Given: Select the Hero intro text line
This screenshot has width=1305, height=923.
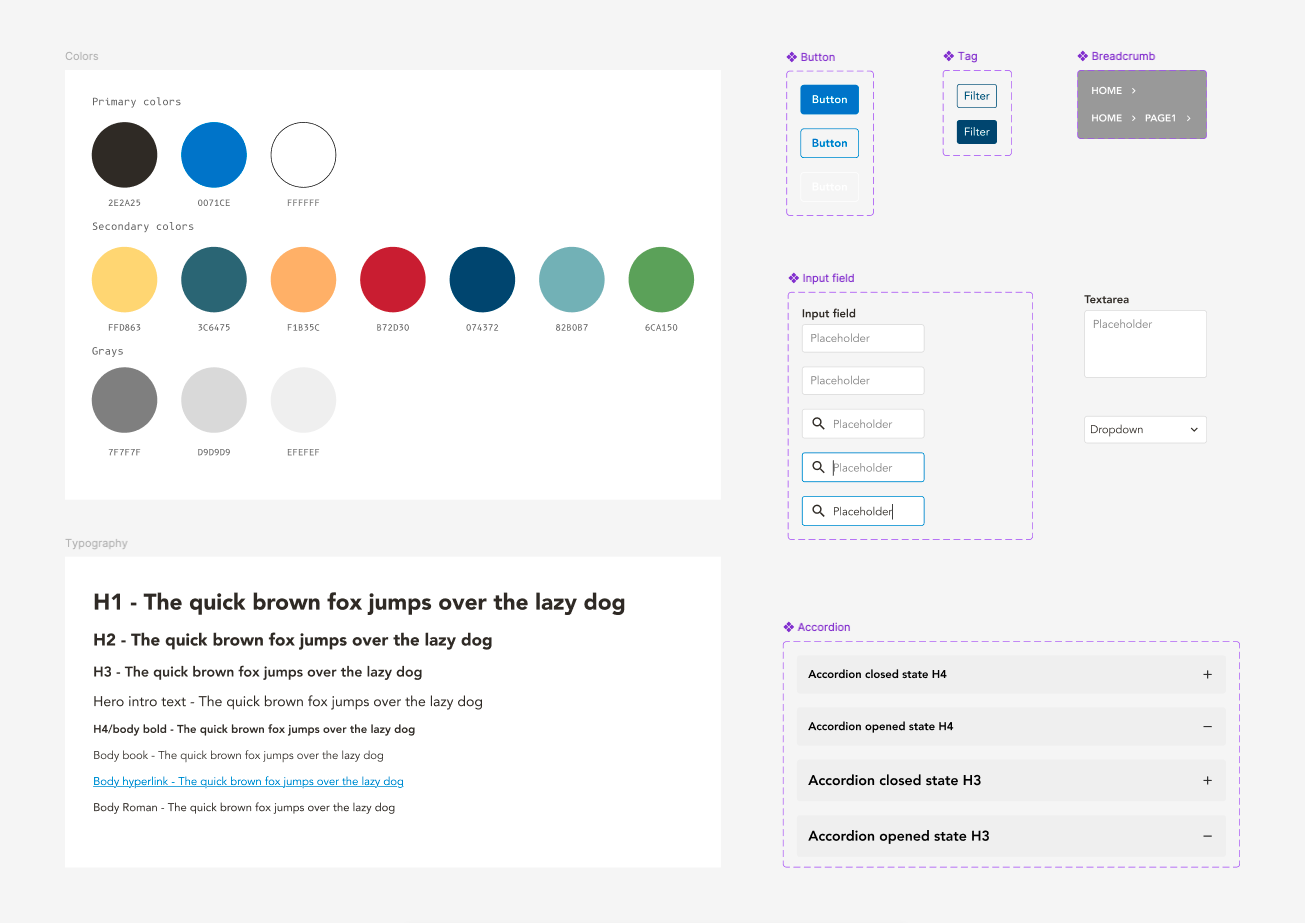Looking at the screenshot, I should (x=288, y=702).
